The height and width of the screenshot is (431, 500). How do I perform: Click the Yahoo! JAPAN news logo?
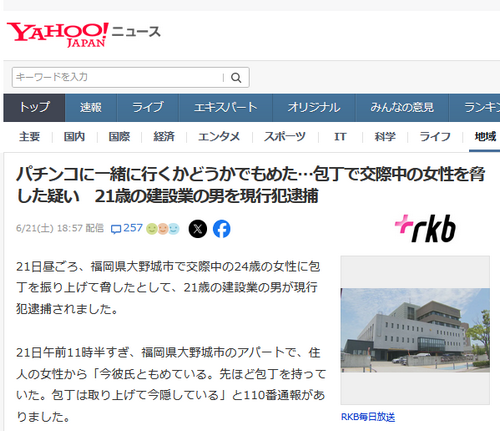click(84, 35)
